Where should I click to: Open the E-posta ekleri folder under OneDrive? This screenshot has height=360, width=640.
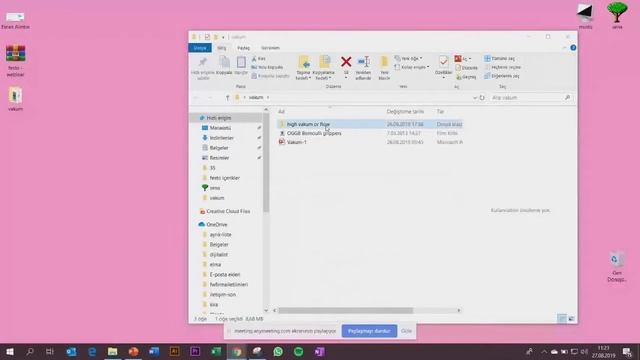pos(224,275)
